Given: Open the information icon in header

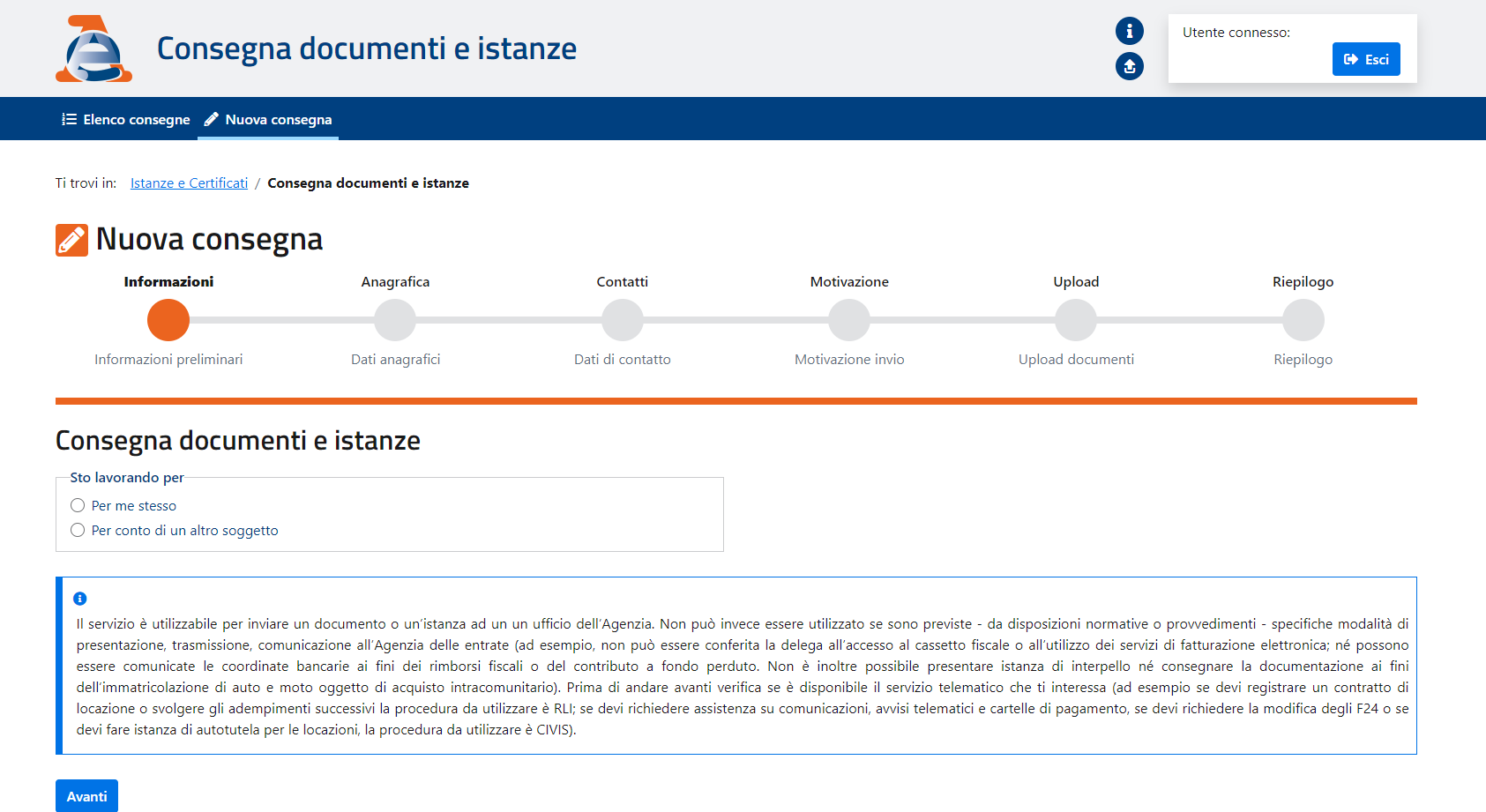Looking at the screenshot, I should point(1130,31).
